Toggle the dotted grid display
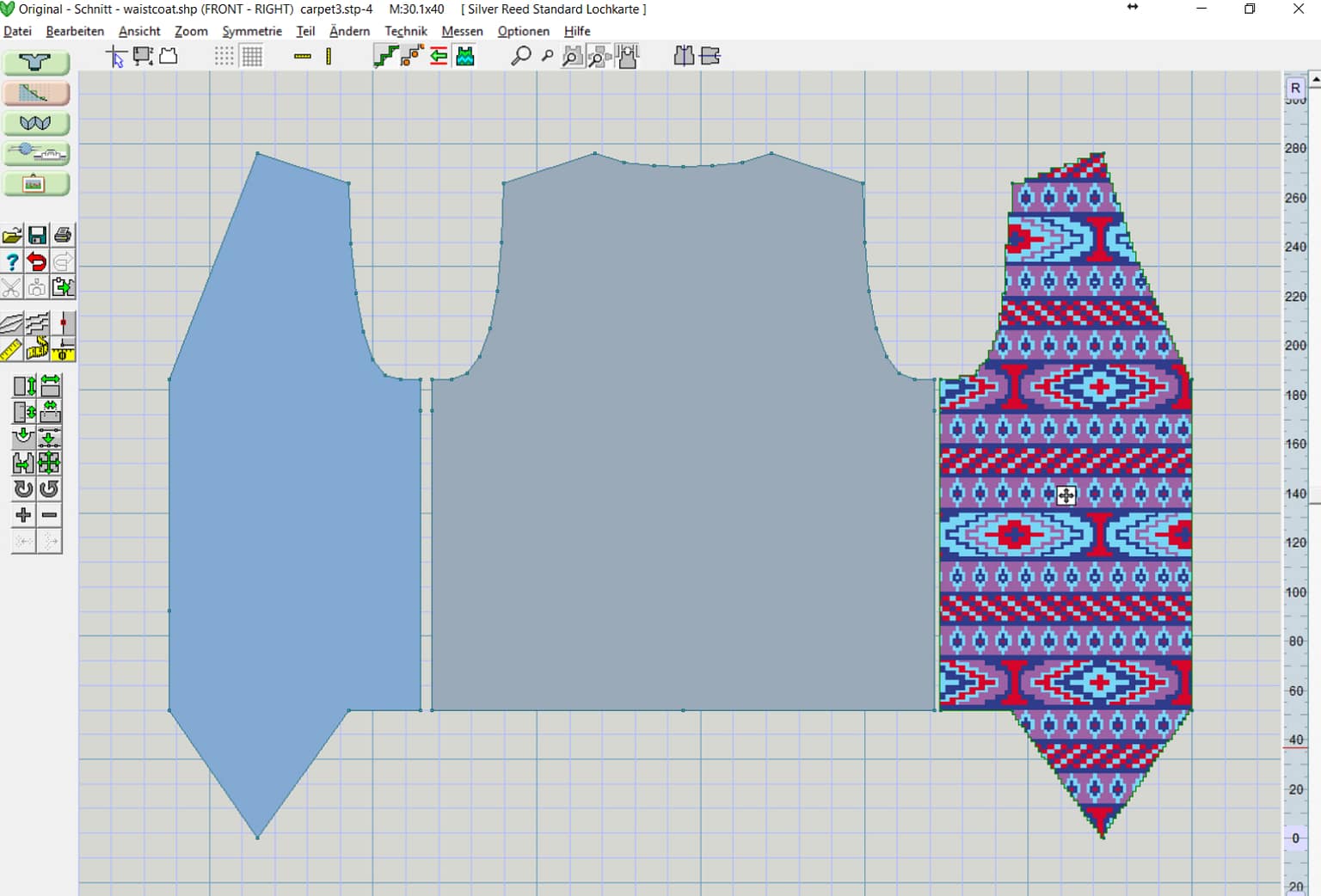1321x896 pixels. [224, 57]
